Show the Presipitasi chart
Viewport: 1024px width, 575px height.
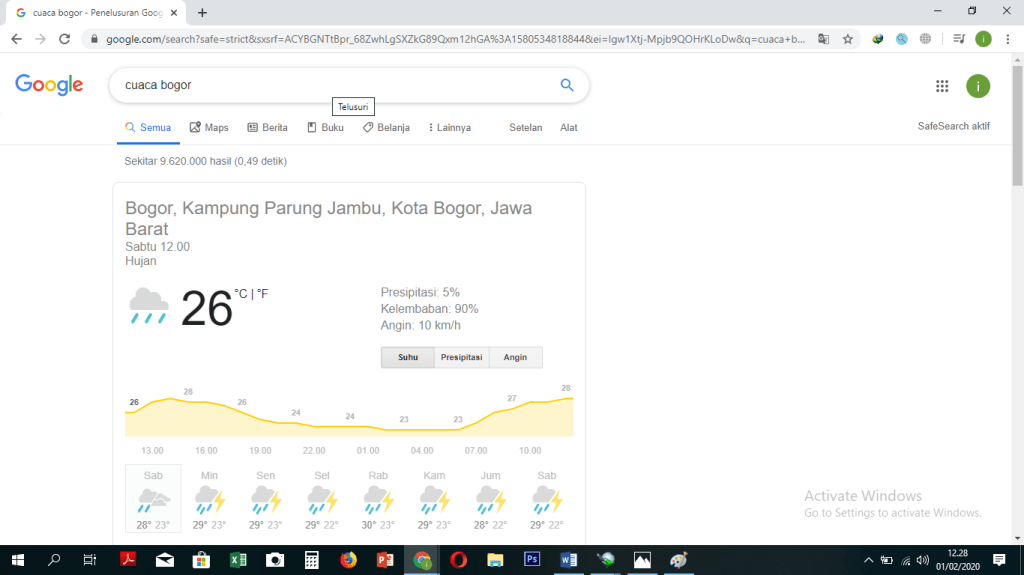(x=462, y=357)
